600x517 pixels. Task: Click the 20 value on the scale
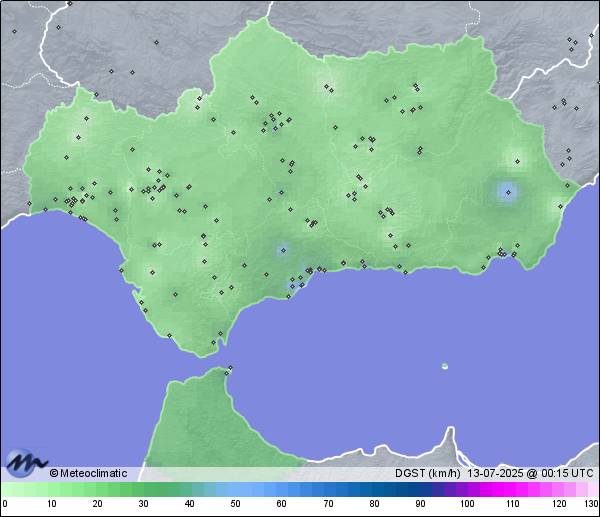coord(98,504)
